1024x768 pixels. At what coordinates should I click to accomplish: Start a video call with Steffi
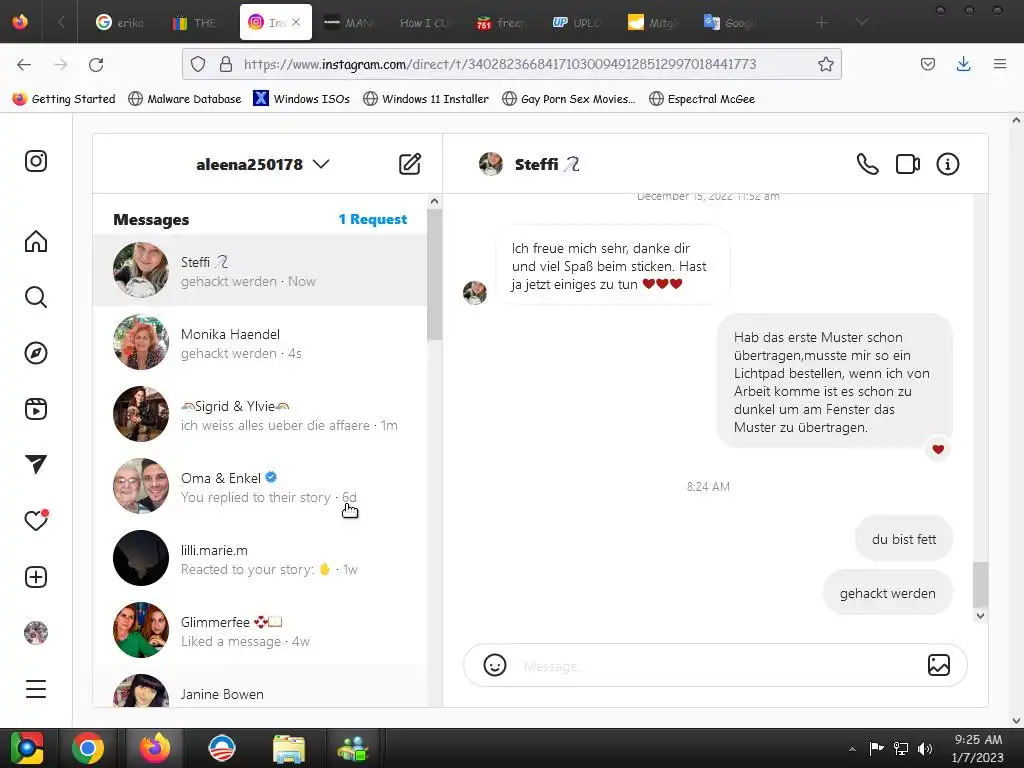click(908, 164)
